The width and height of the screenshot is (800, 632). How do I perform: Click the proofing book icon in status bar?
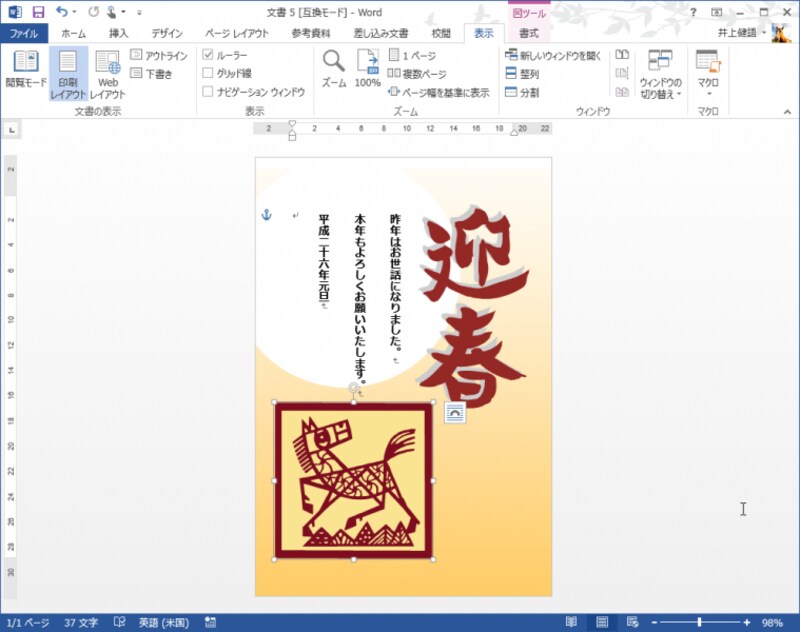(x=120, y=622)
